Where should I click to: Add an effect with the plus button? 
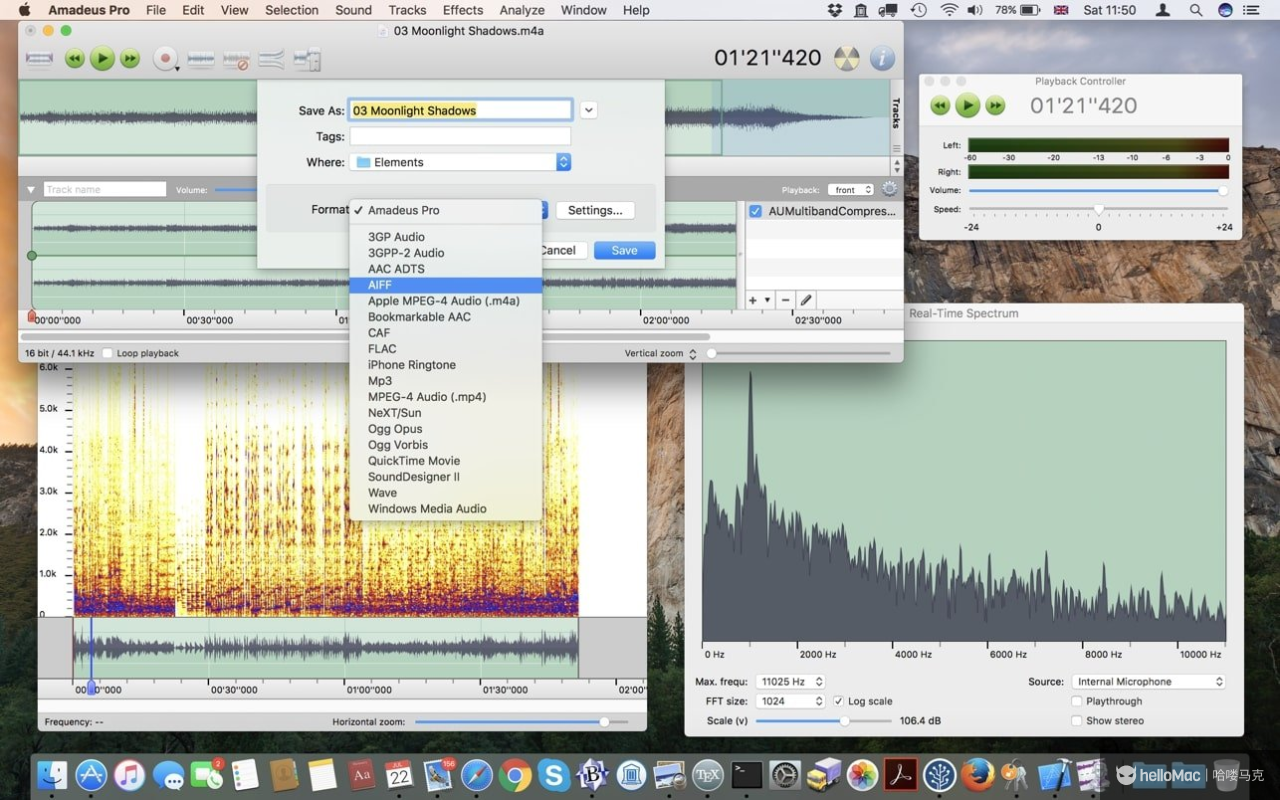(753, 300)
